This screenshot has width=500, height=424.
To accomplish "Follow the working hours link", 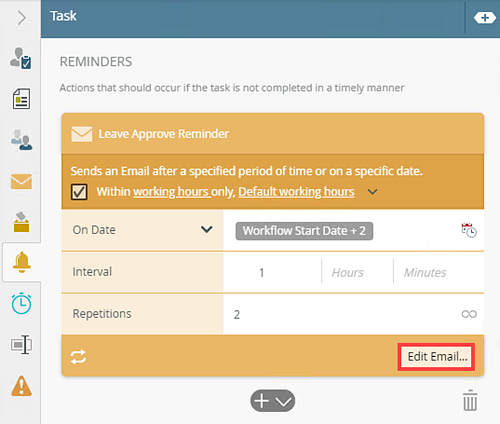I will [x=172, y=192].
